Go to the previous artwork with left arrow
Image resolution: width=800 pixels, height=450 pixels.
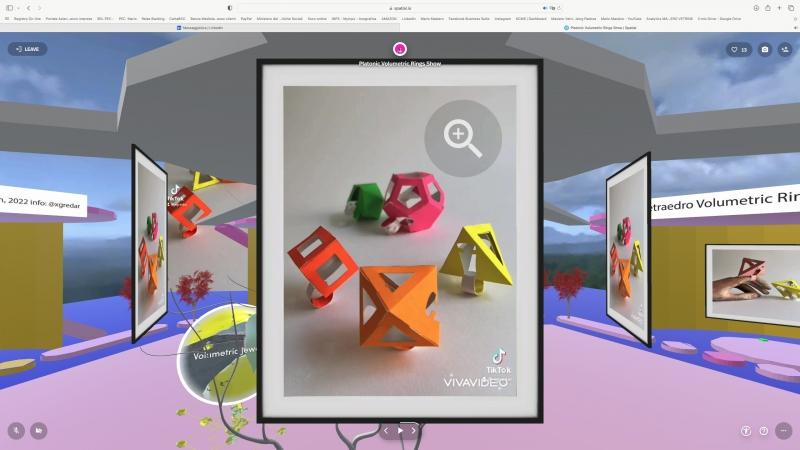[387, 430]
